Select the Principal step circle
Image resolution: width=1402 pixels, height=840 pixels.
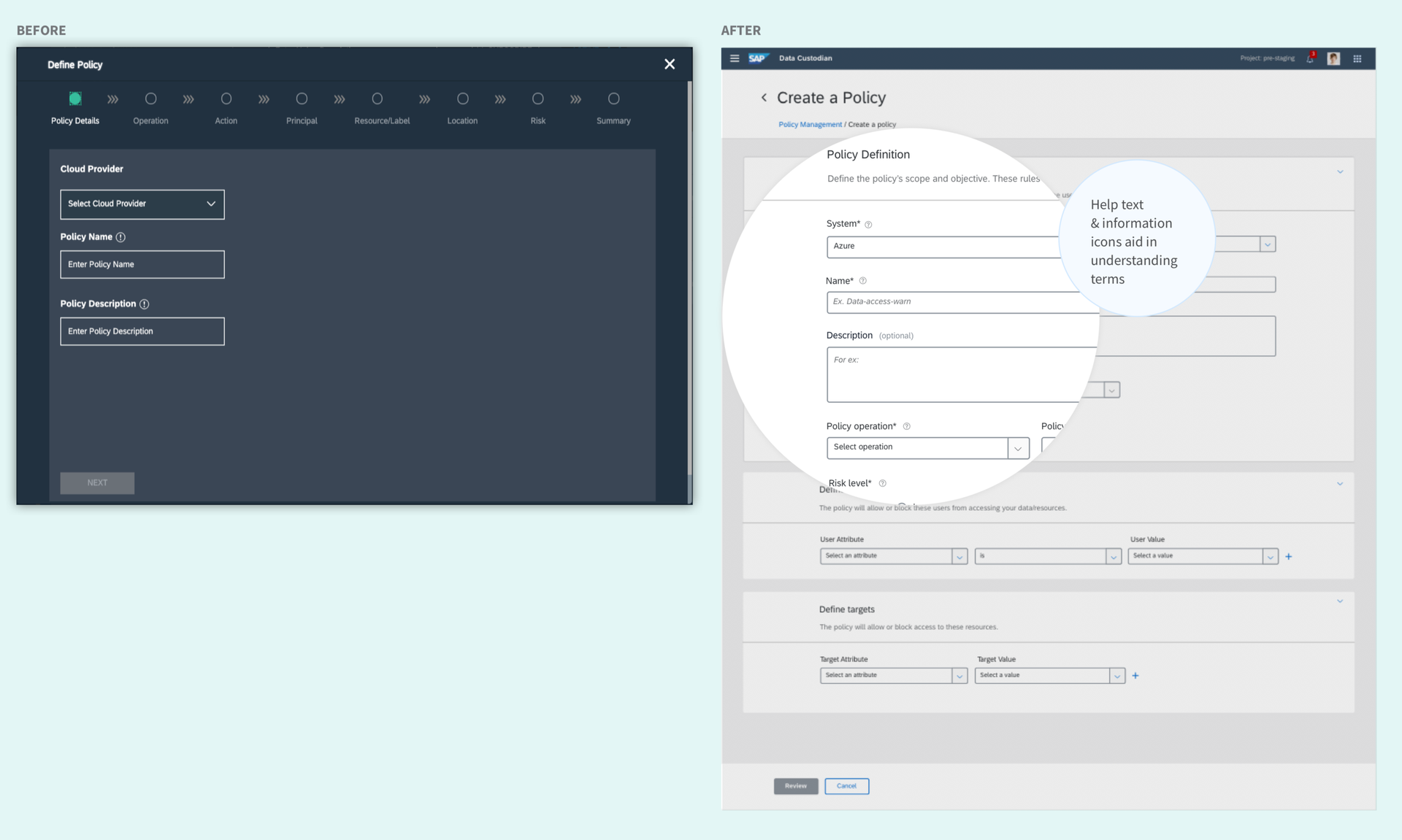302,99
